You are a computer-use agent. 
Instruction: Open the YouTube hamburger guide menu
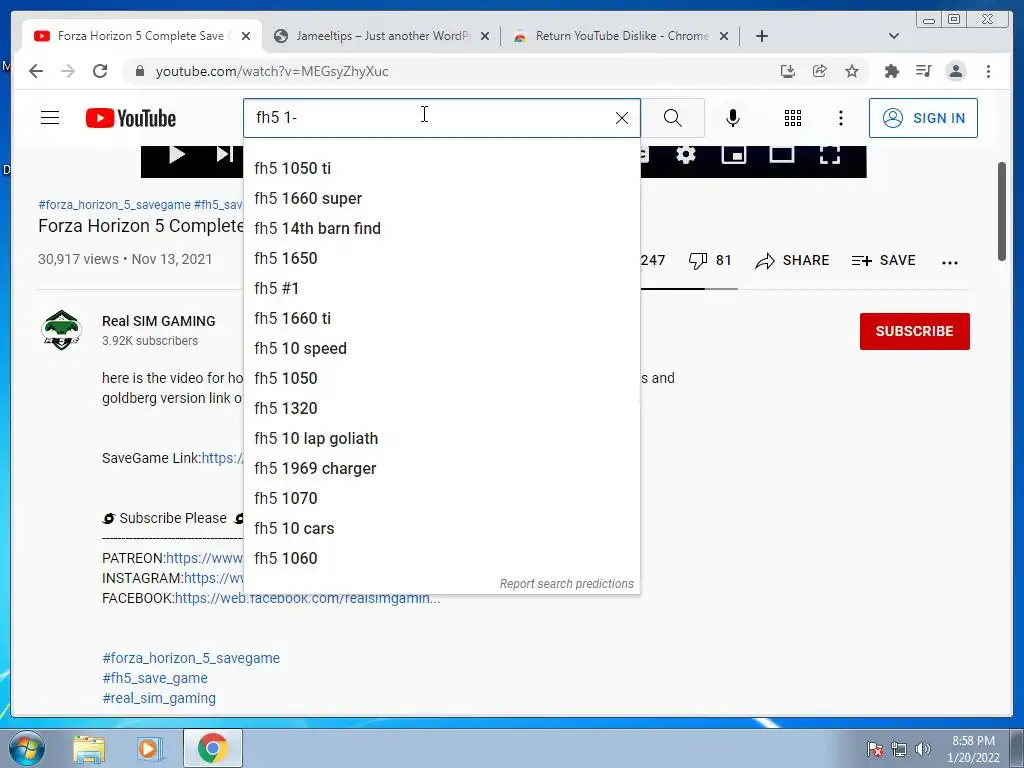tap(50, 118)
